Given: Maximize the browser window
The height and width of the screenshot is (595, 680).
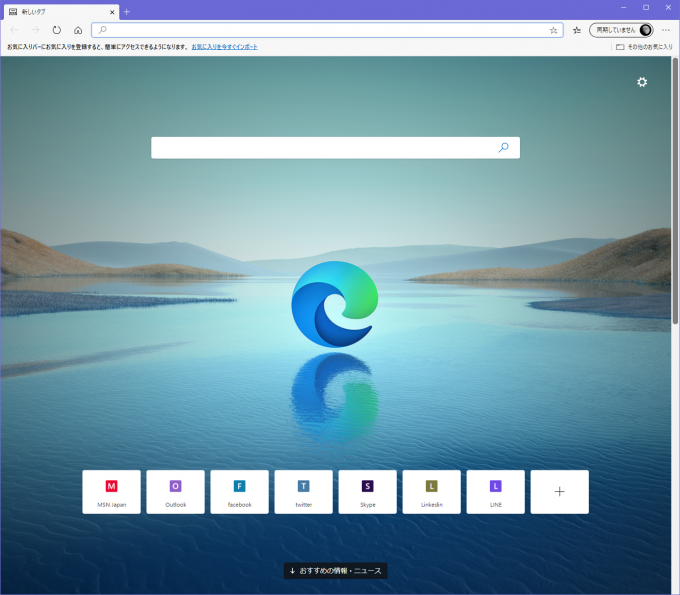Looking at the screenshot, I should (x=646, y=7).
